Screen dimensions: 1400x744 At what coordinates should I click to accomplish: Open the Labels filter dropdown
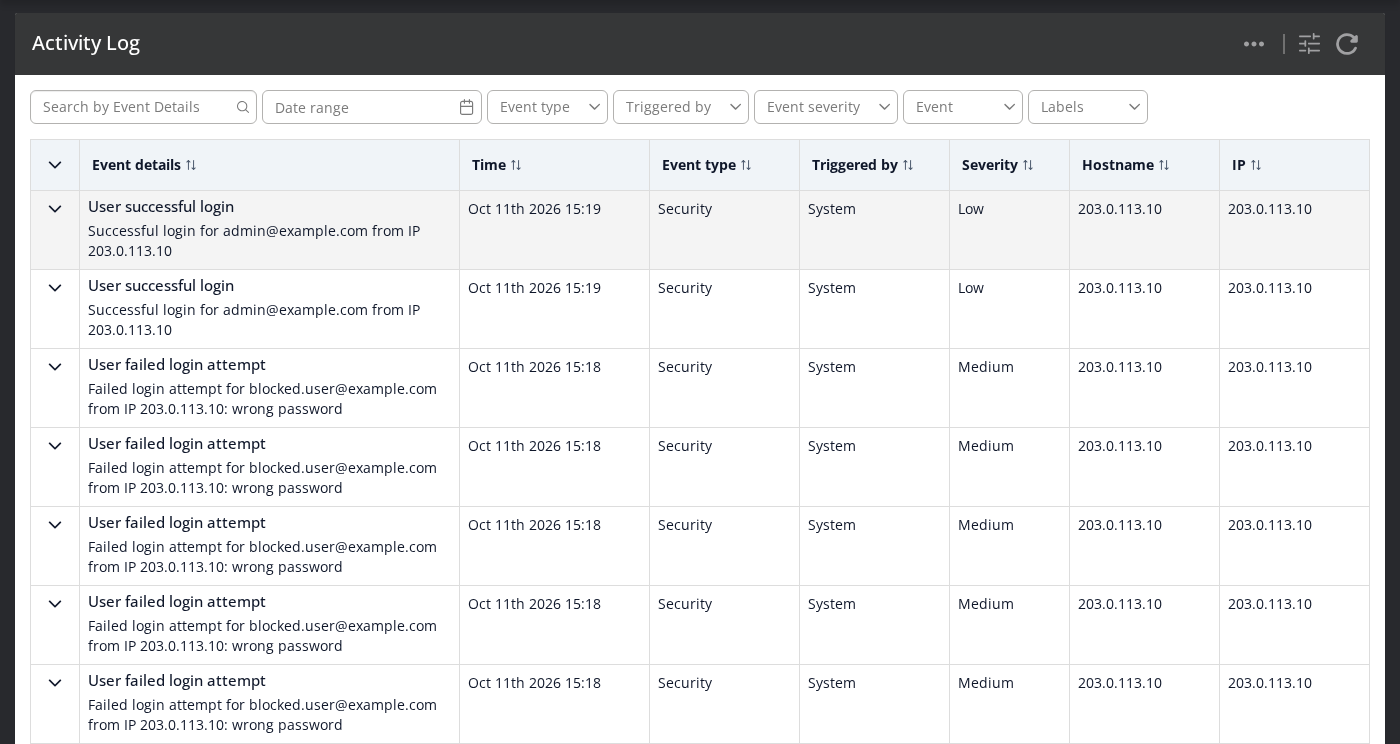1088,107
